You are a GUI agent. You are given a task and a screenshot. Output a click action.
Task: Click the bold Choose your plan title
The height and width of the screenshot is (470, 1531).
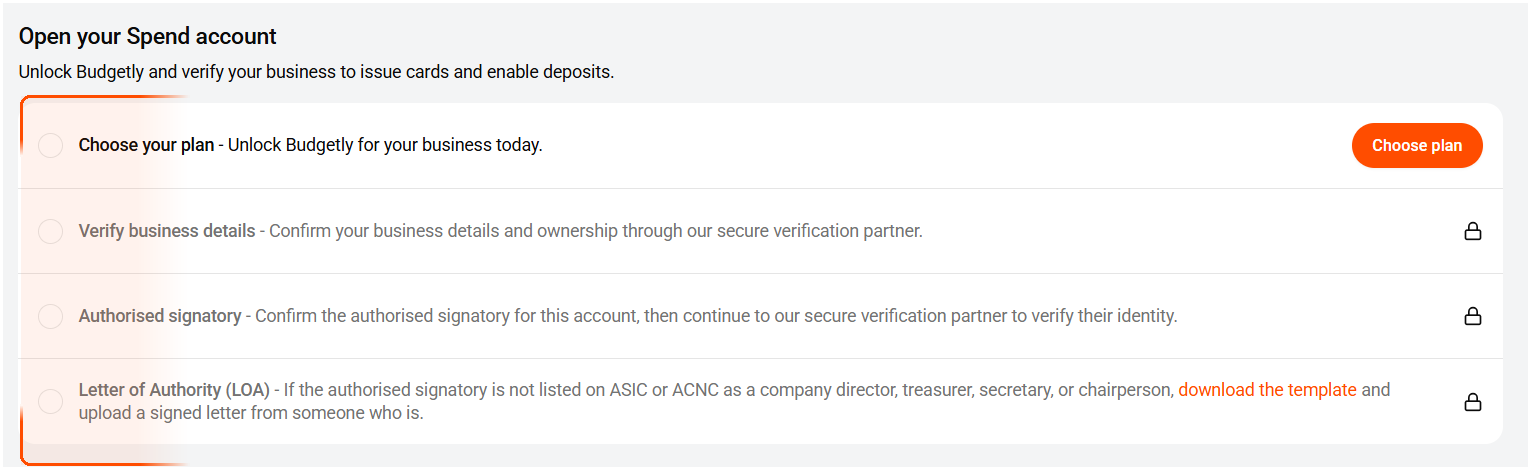pos(146,145)
